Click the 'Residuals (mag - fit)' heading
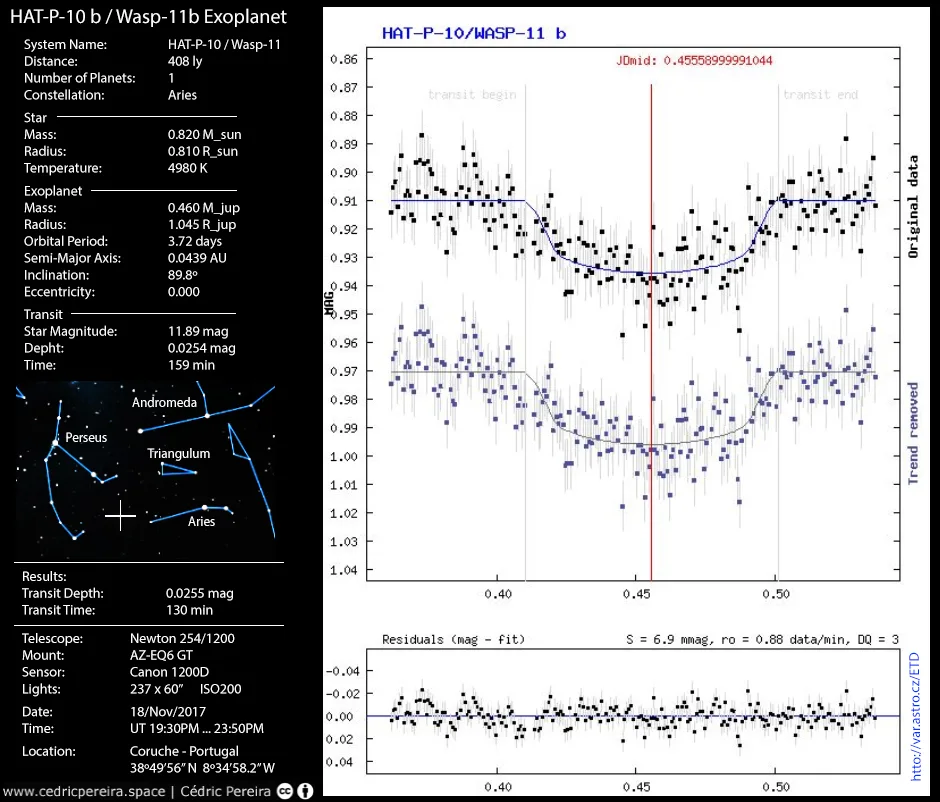This screenshot has width=940, height=802. pos(453,638)
